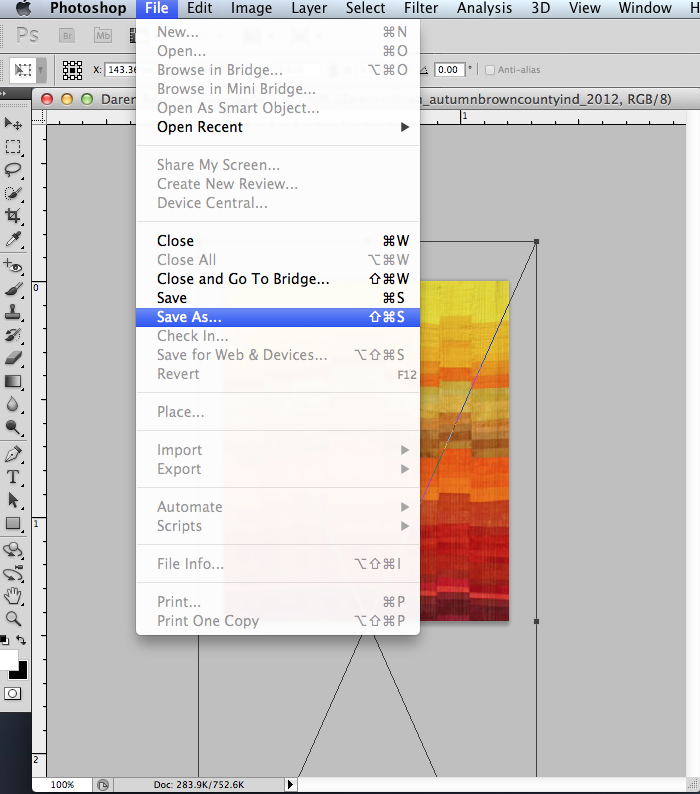Swap foreground and background colors
This screenshot has width=700, height=794.
pos(21,640)
